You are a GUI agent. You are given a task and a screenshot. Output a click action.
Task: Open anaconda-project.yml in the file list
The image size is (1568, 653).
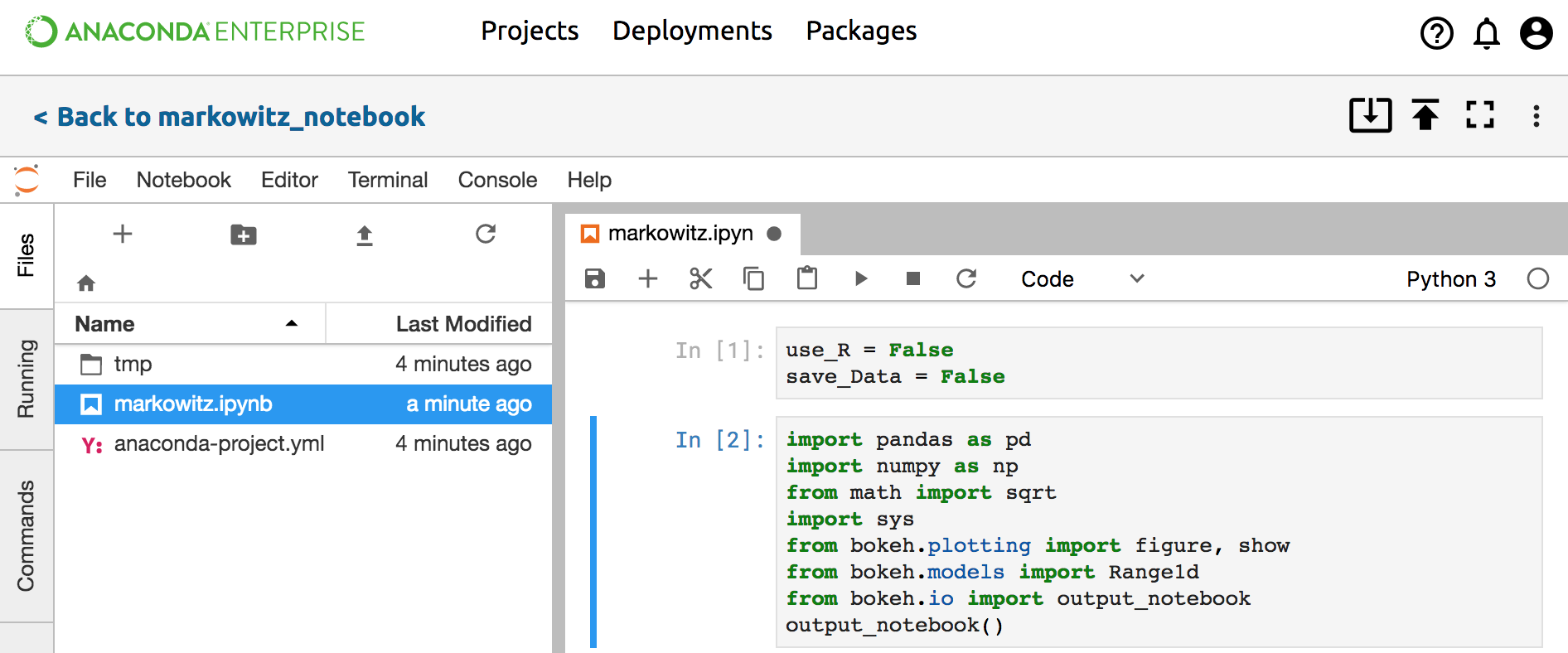[219, 444]
